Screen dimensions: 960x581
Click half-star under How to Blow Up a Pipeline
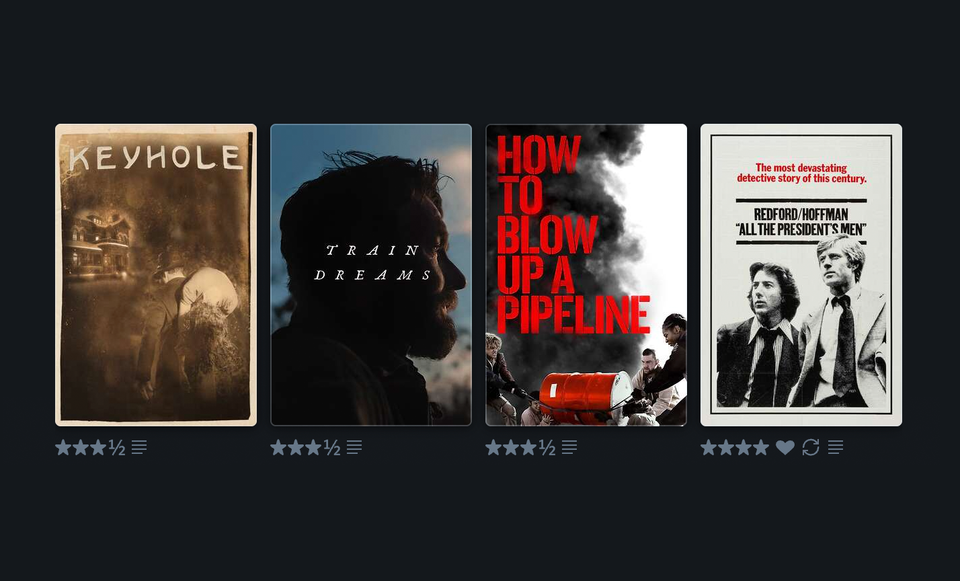click(547, 448)
